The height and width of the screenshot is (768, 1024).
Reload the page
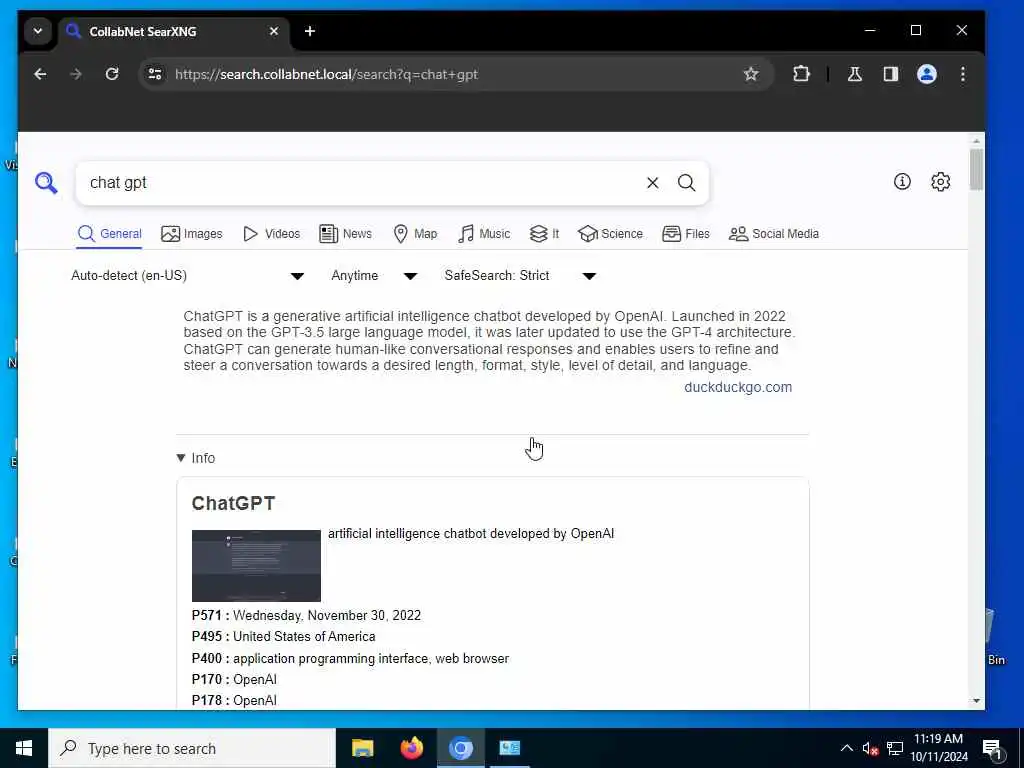(x=112, y=74)
